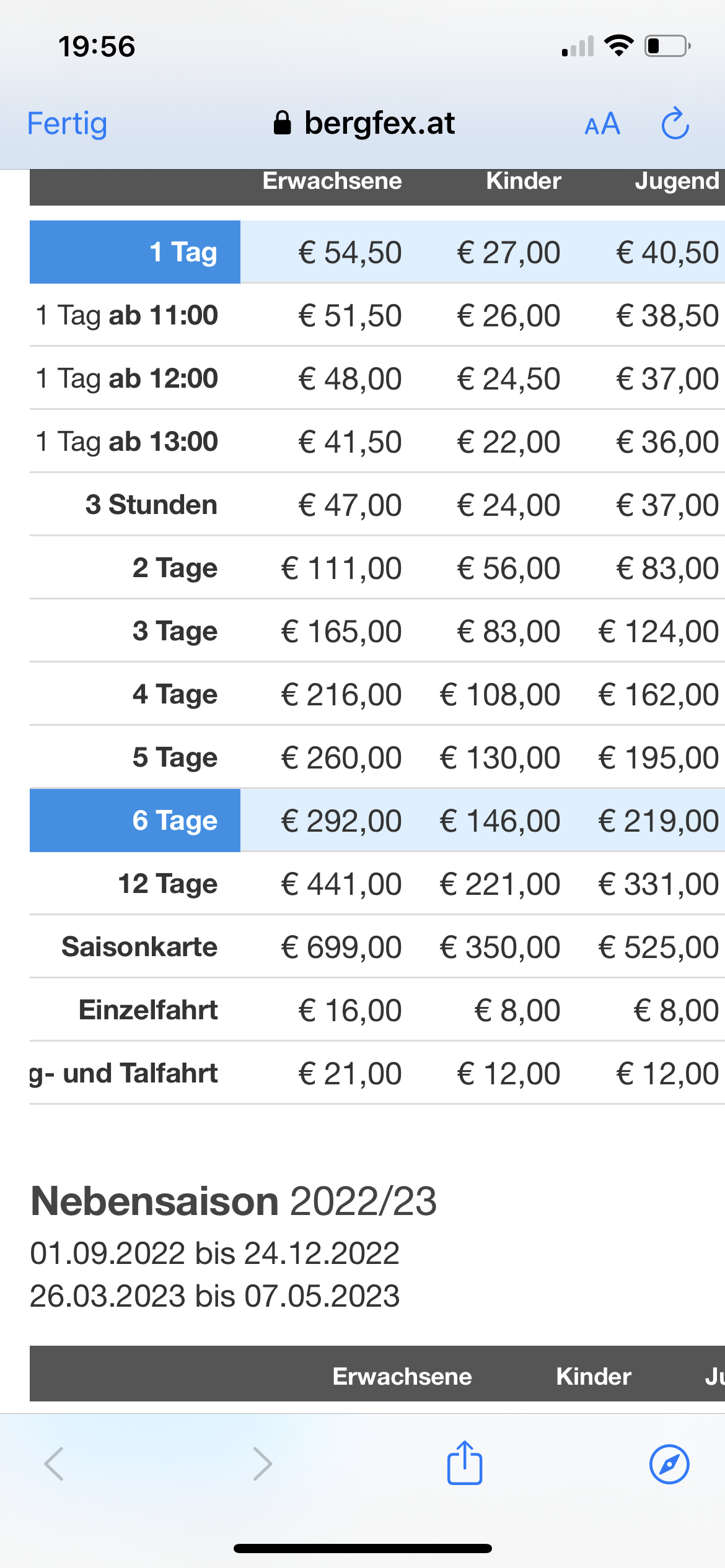Tap the reload page icon
Viewport: 725px width, 1568px height.
click(x=675, y=123)
